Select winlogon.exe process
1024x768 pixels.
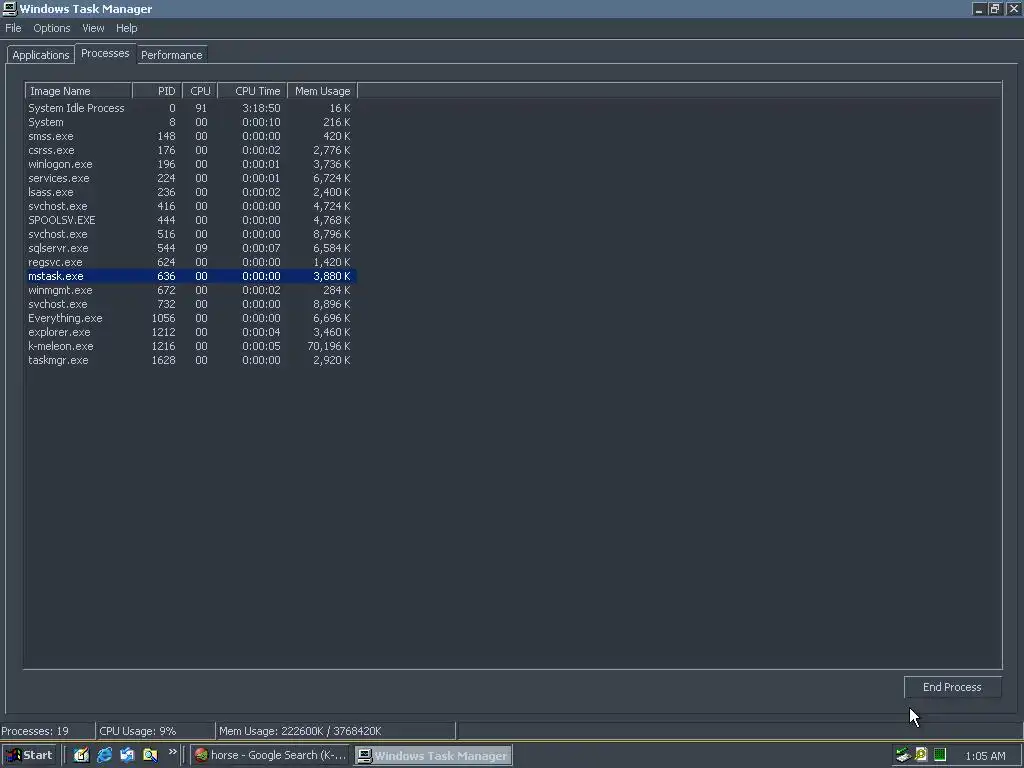pos(191,165)
